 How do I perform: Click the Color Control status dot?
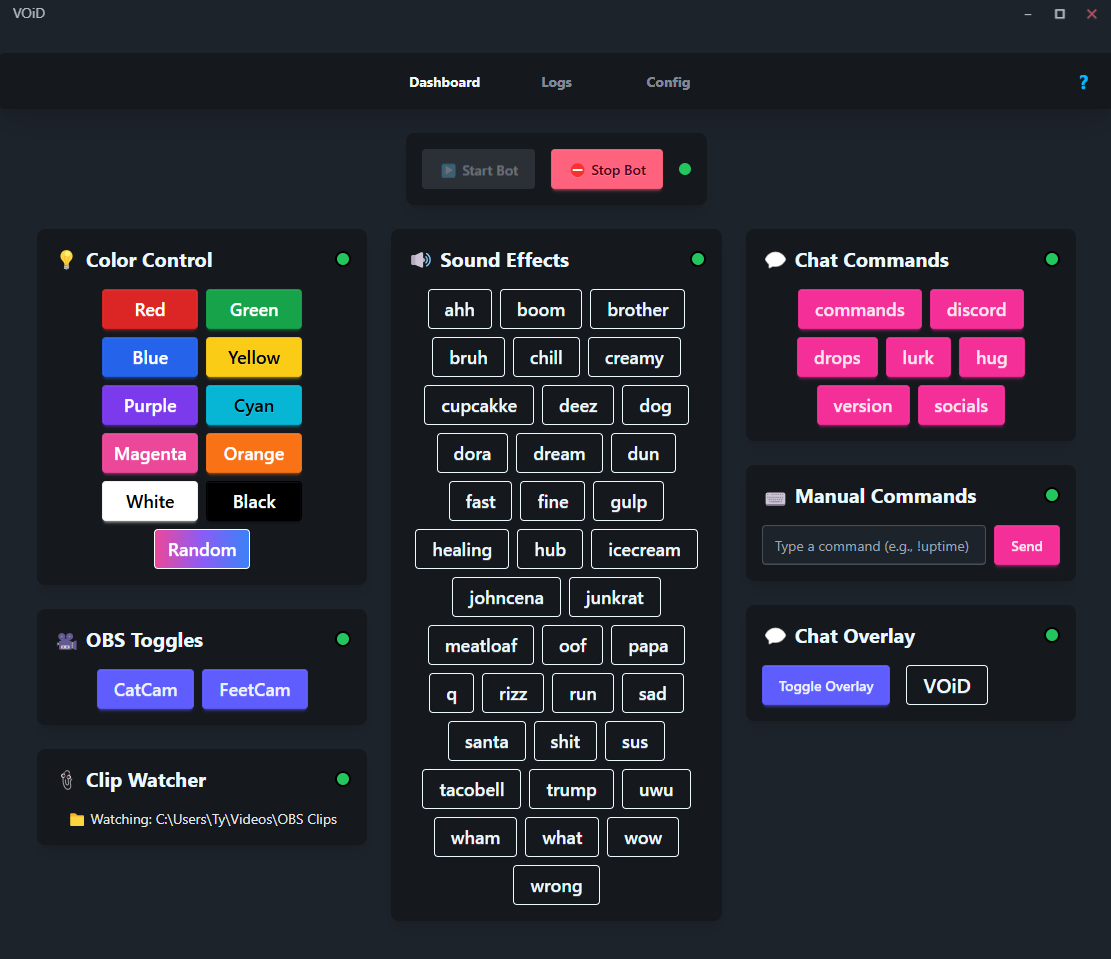point(343,259)
